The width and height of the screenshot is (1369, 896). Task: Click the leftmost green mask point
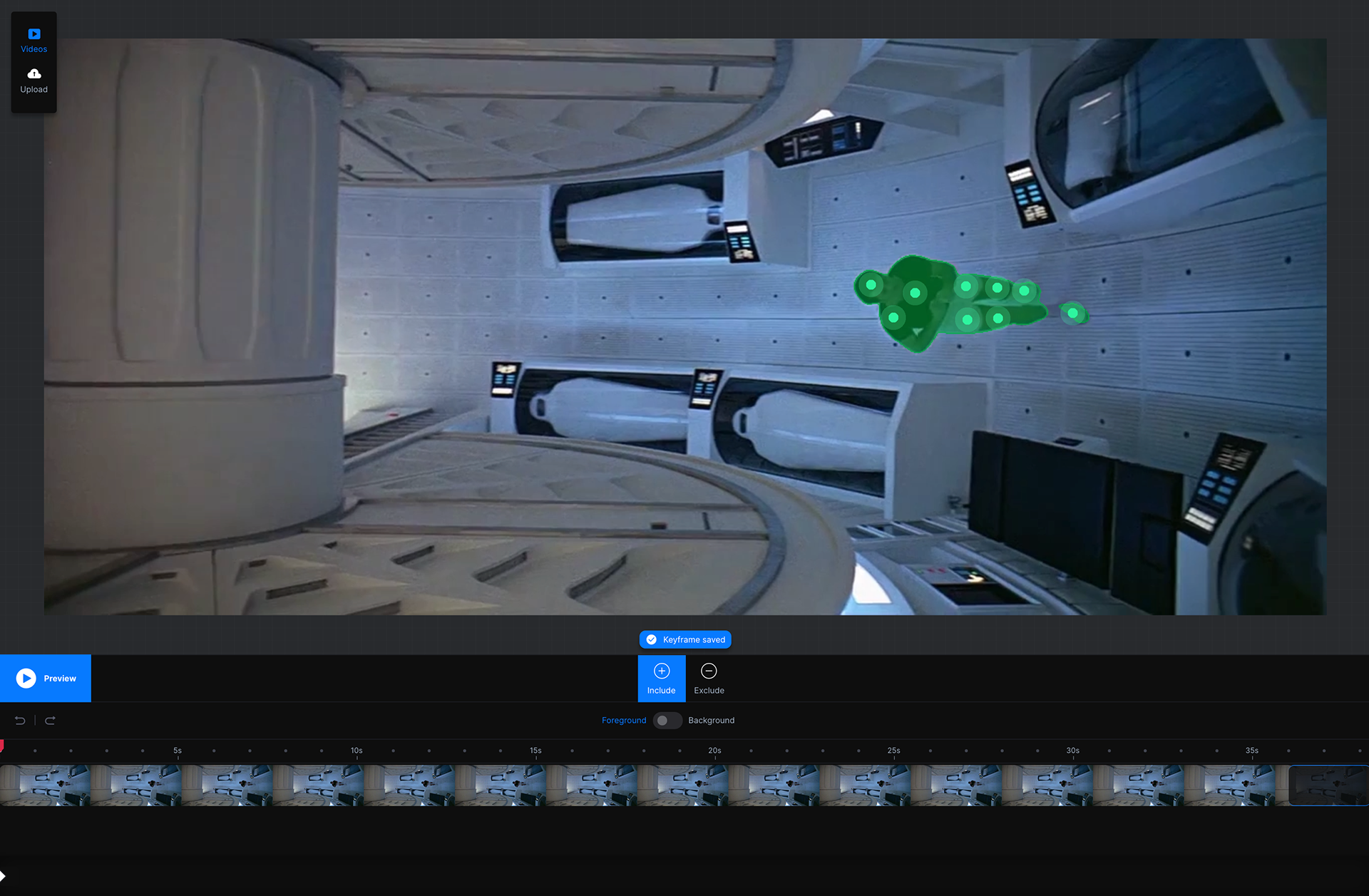[871, 285]
